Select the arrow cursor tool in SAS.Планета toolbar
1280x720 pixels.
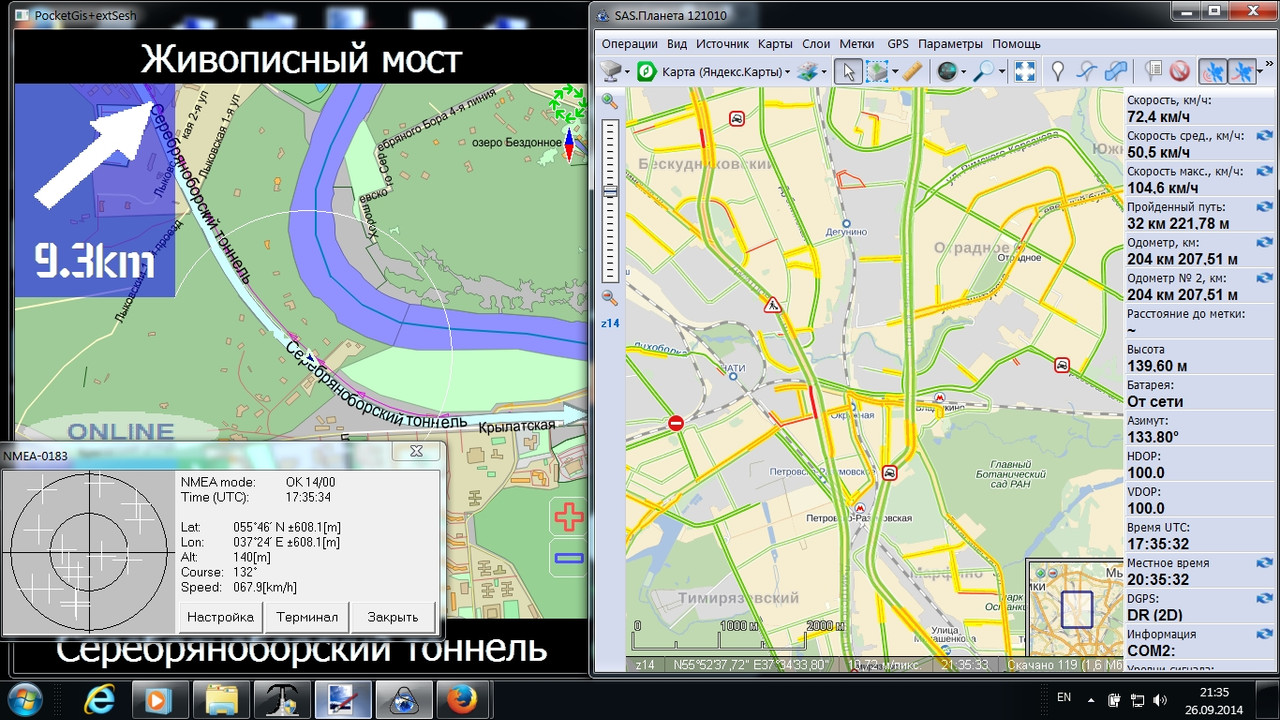coord(848,71)
